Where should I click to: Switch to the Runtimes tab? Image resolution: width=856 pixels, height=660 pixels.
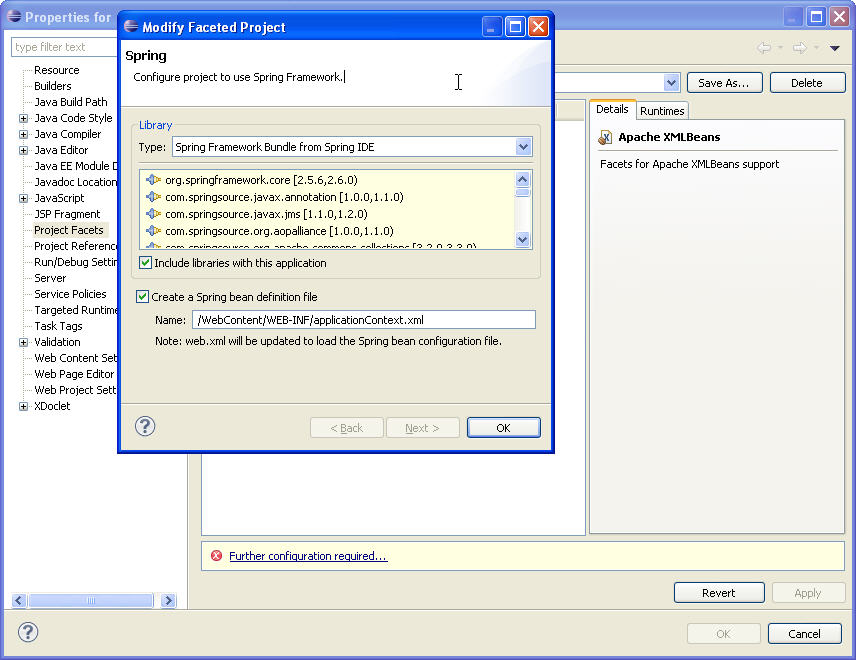click(662, 111)
